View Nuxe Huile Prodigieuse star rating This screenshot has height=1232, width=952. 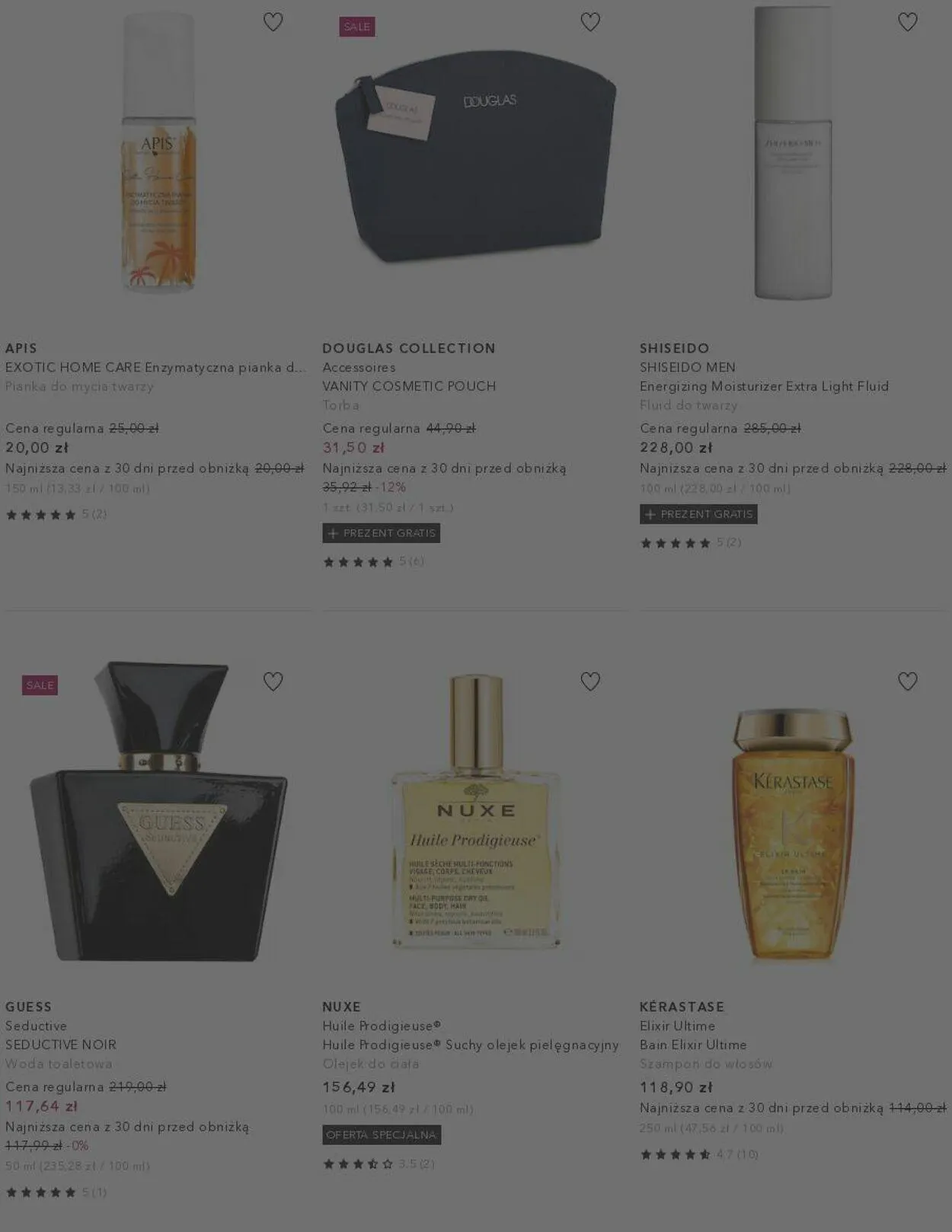pyautogui.click(x=379, y=1163)
